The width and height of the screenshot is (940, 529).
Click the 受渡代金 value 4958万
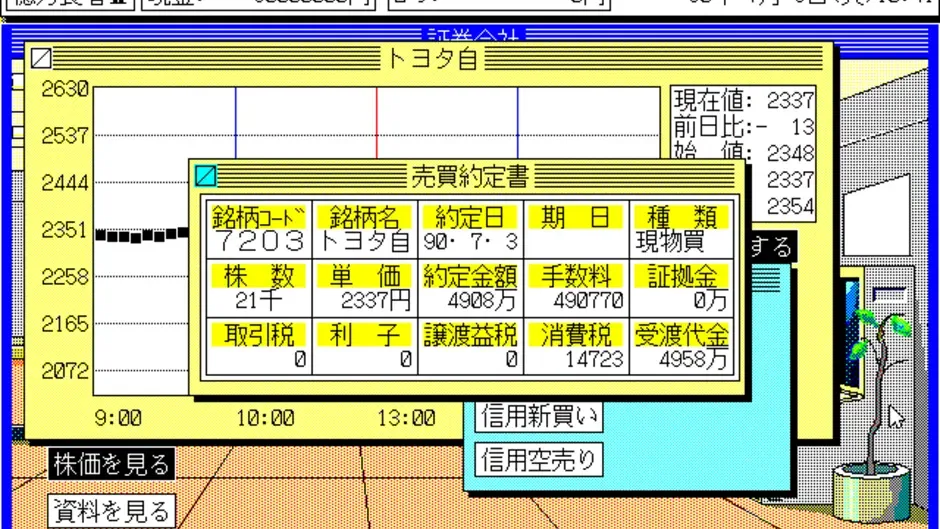coord(693,359)
